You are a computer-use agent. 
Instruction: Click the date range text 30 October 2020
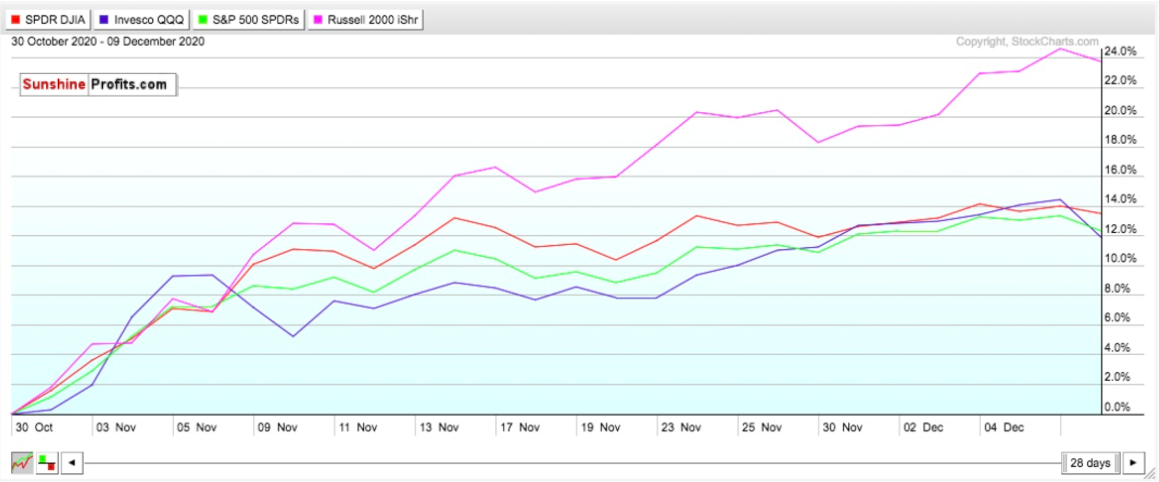point(108,41)
